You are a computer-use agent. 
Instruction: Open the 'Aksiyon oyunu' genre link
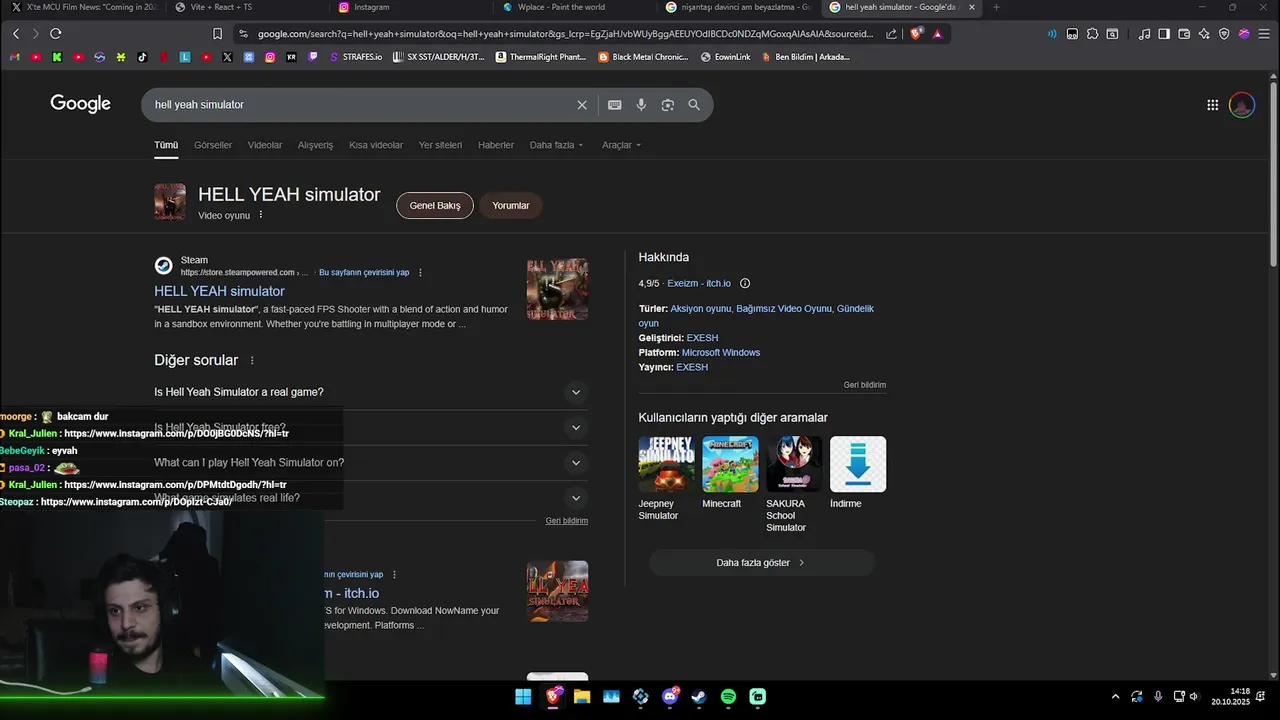tap(701, 309)
